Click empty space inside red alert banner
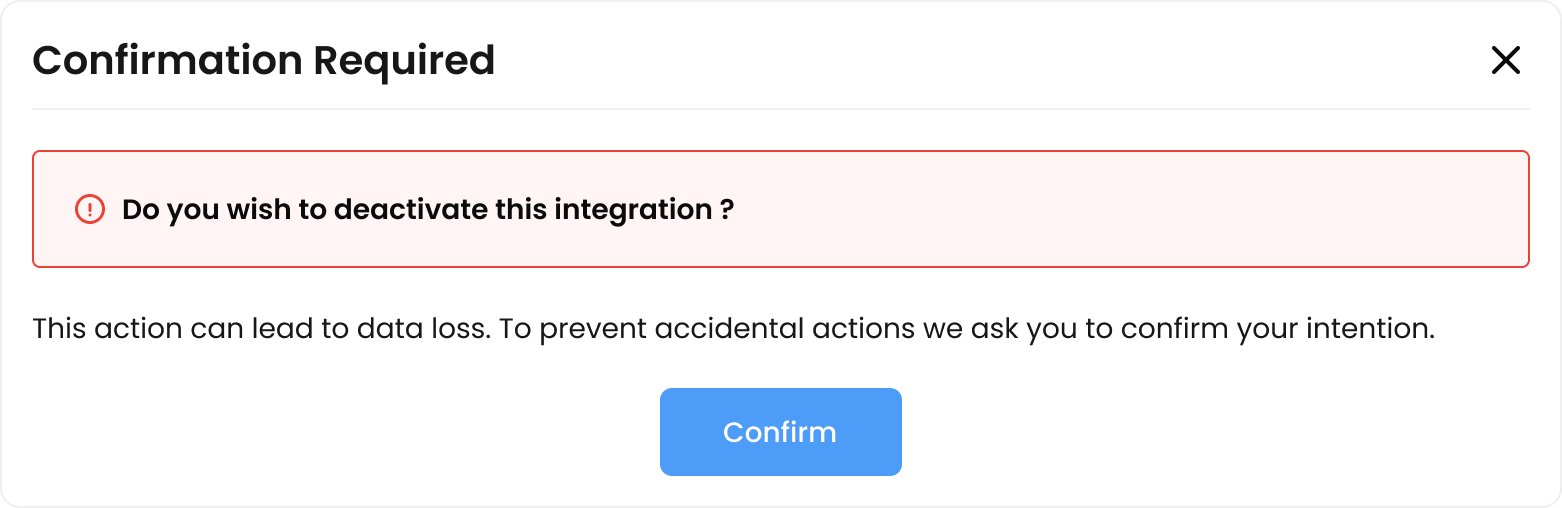This screenshot has height=508, width=1562. coord(1100,210)
